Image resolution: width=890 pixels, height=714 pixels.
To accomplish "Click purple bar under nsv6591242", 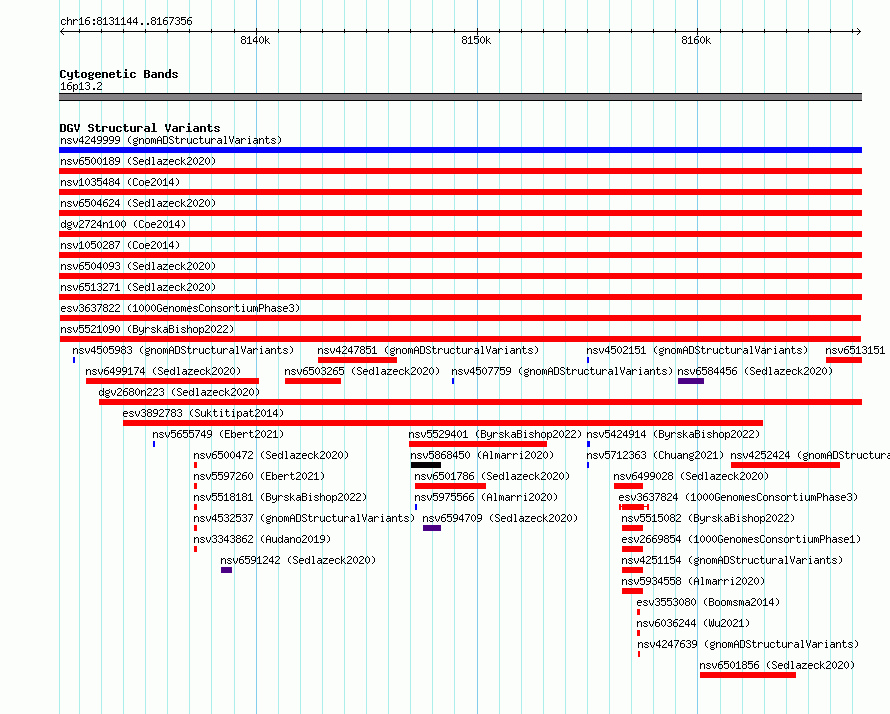I will [x=226, y=570].
